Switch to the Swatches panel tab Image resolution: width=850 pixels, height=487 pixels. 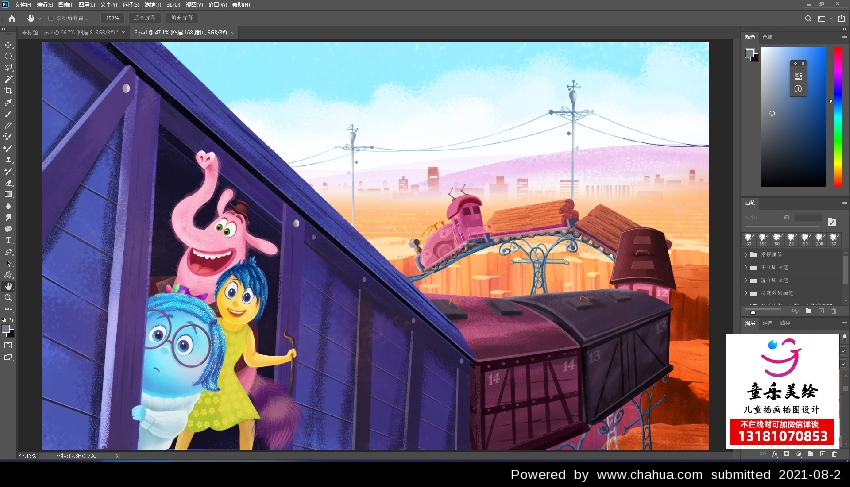767,37
